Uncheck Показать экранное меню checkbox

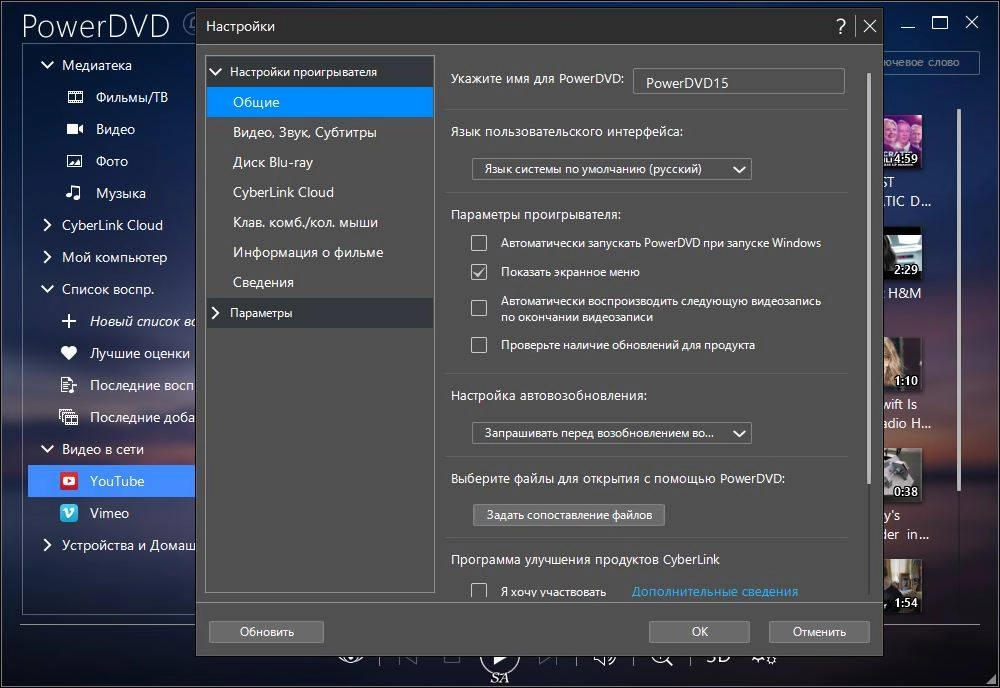coord(479,272)
